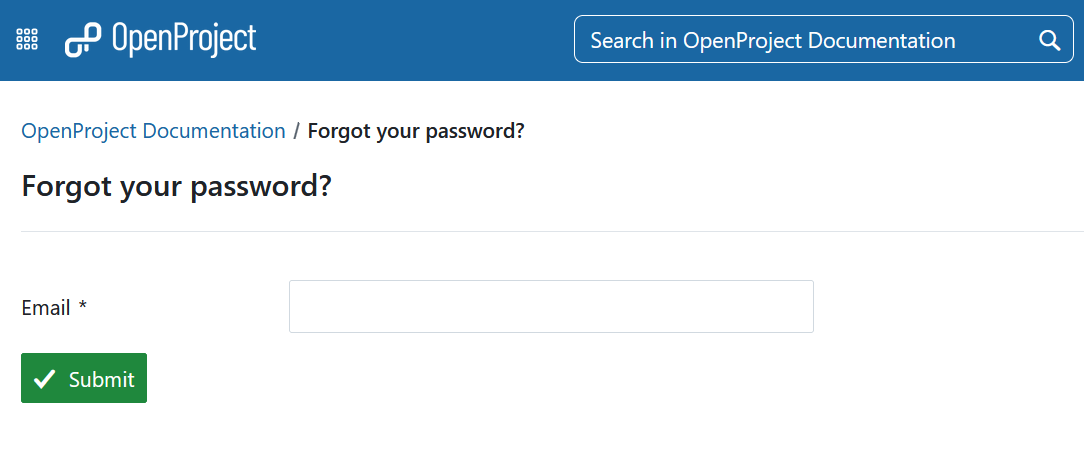Click the Forgot your password? page heading
This screenshot has width=1084, height=466.
click(x=176, y=186)
